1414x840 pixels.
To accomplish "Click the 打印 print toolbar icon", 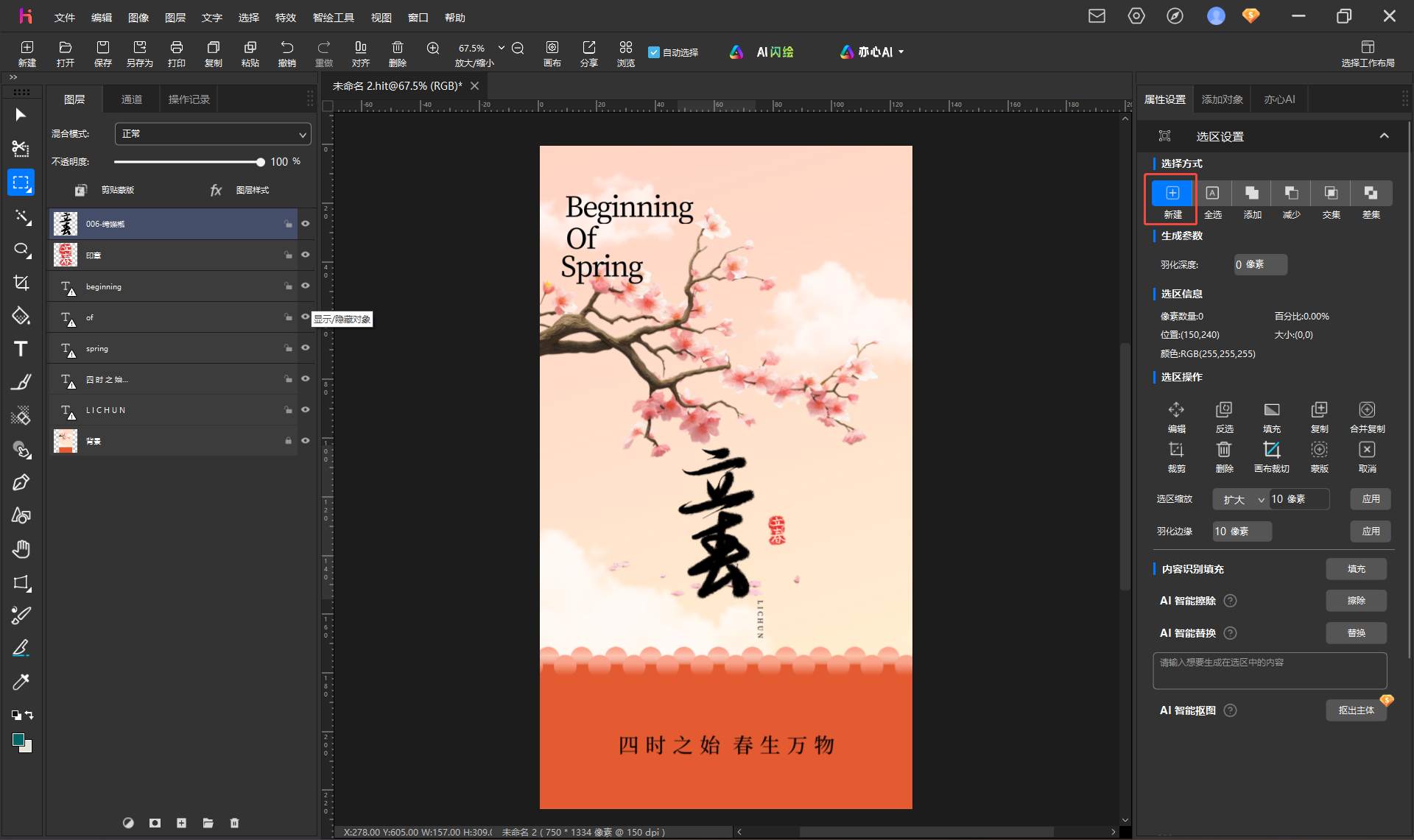I will (x=177, y=54).
